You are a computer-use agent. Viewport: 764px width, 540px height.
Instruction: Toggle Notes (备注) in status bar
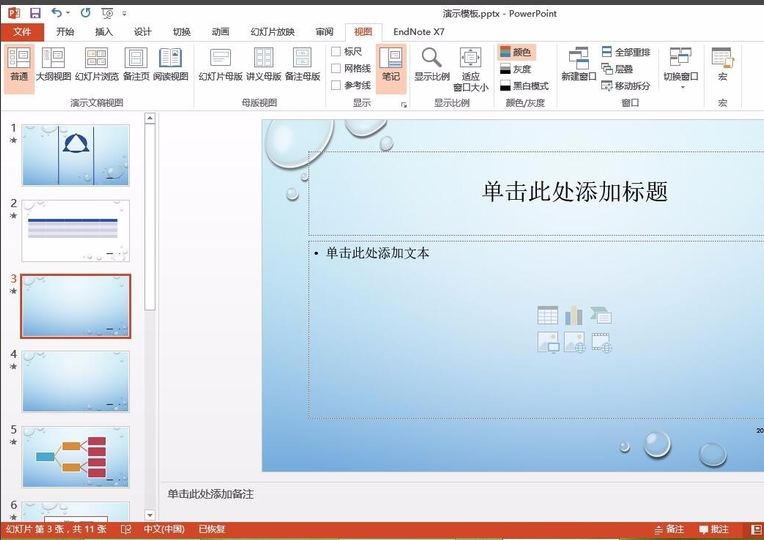[x=669, y=529]
